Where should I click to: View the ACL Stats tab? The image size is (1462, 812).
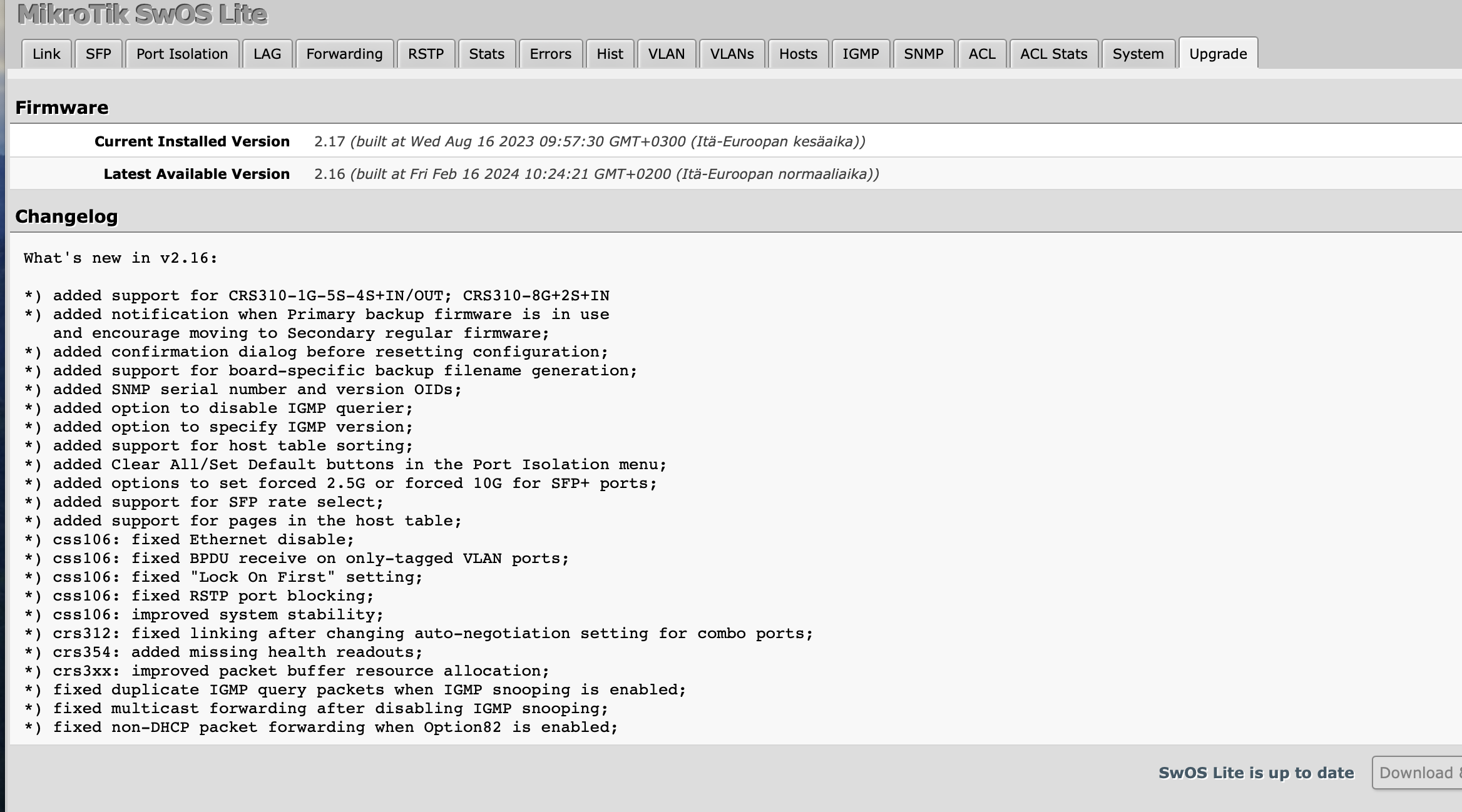[1053, 54]
